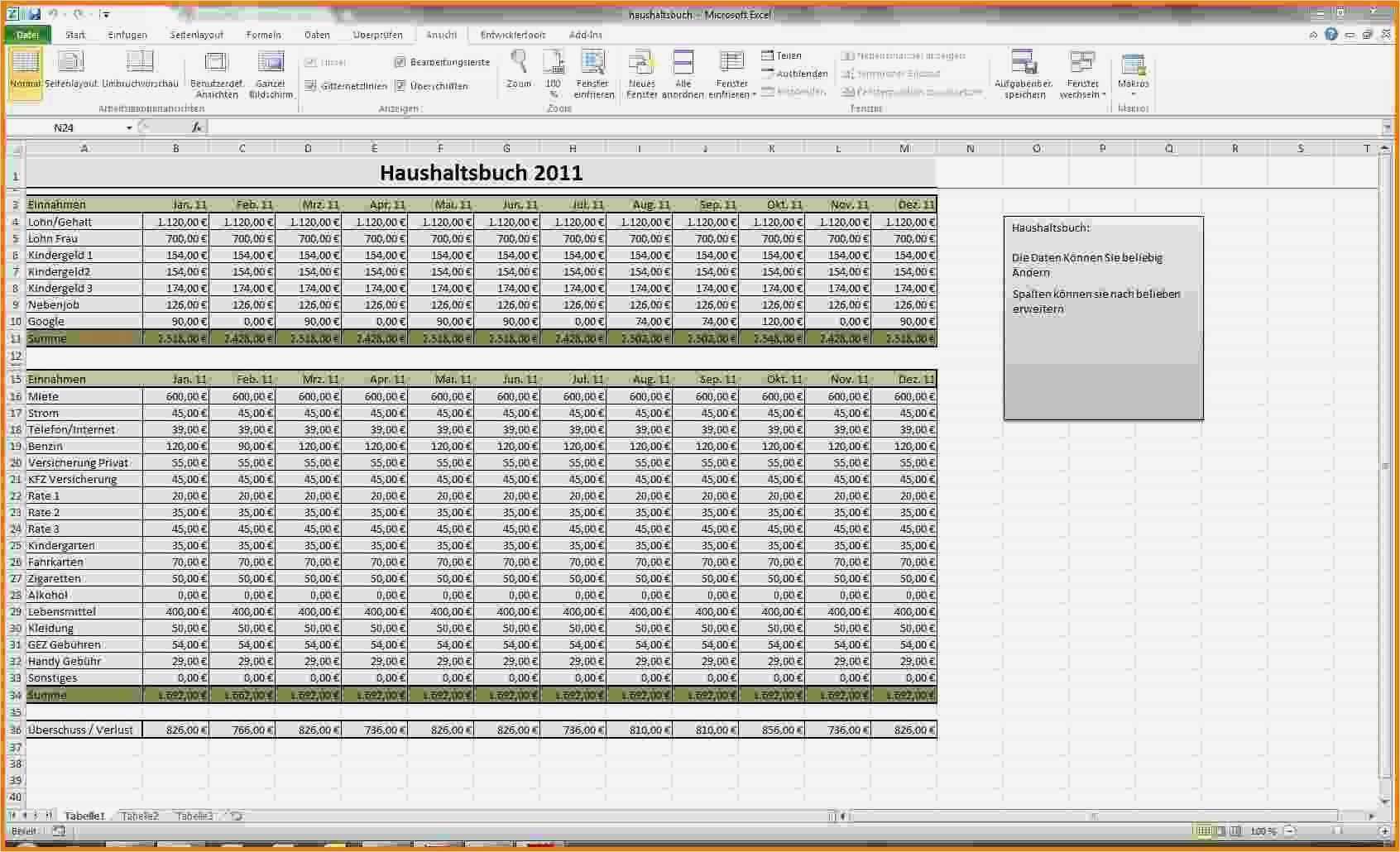The height and width of the screenshot is (852, 1400).
Task: Switch to Ganzer Bildschirm full screen
Action: click(x=271, y=74)
